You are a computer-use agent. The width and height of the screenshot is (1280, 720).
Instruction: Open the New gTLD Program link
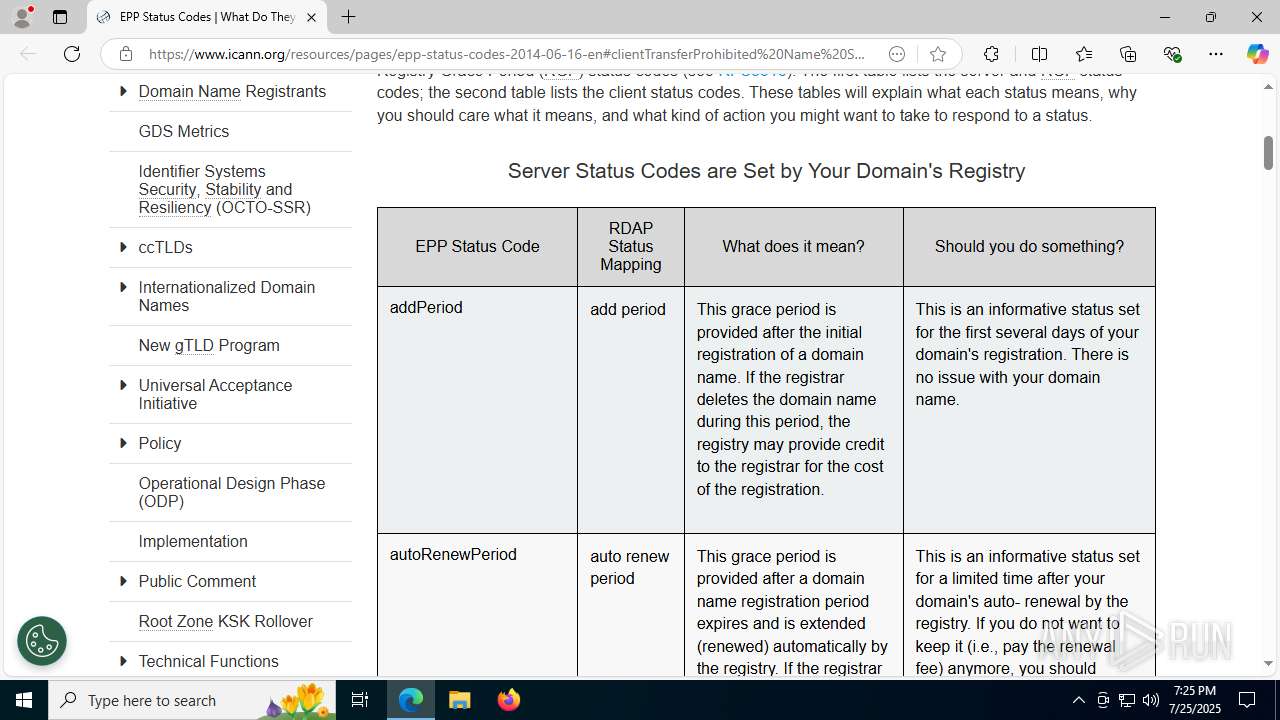(209, 345)
